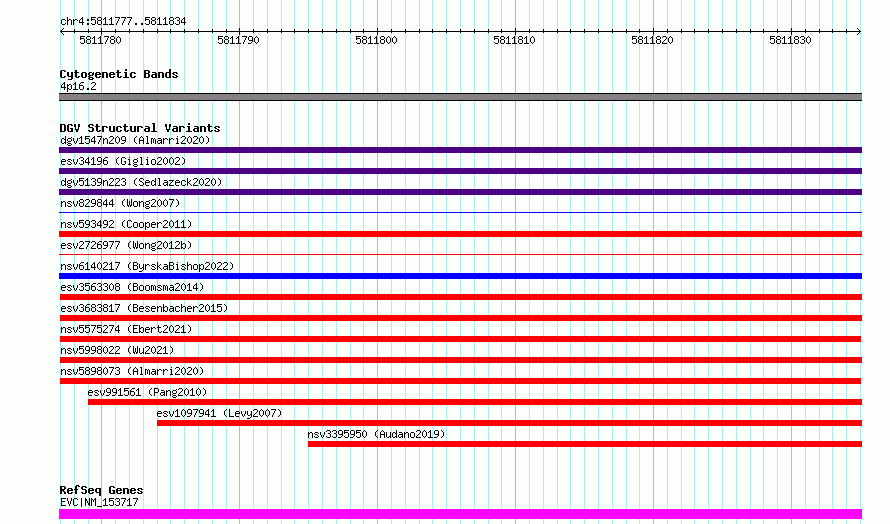Viewport: 890px width, 524px height.
Task: Click the nsv5898073 (Almarri2020) label
Action: [132, 371]
